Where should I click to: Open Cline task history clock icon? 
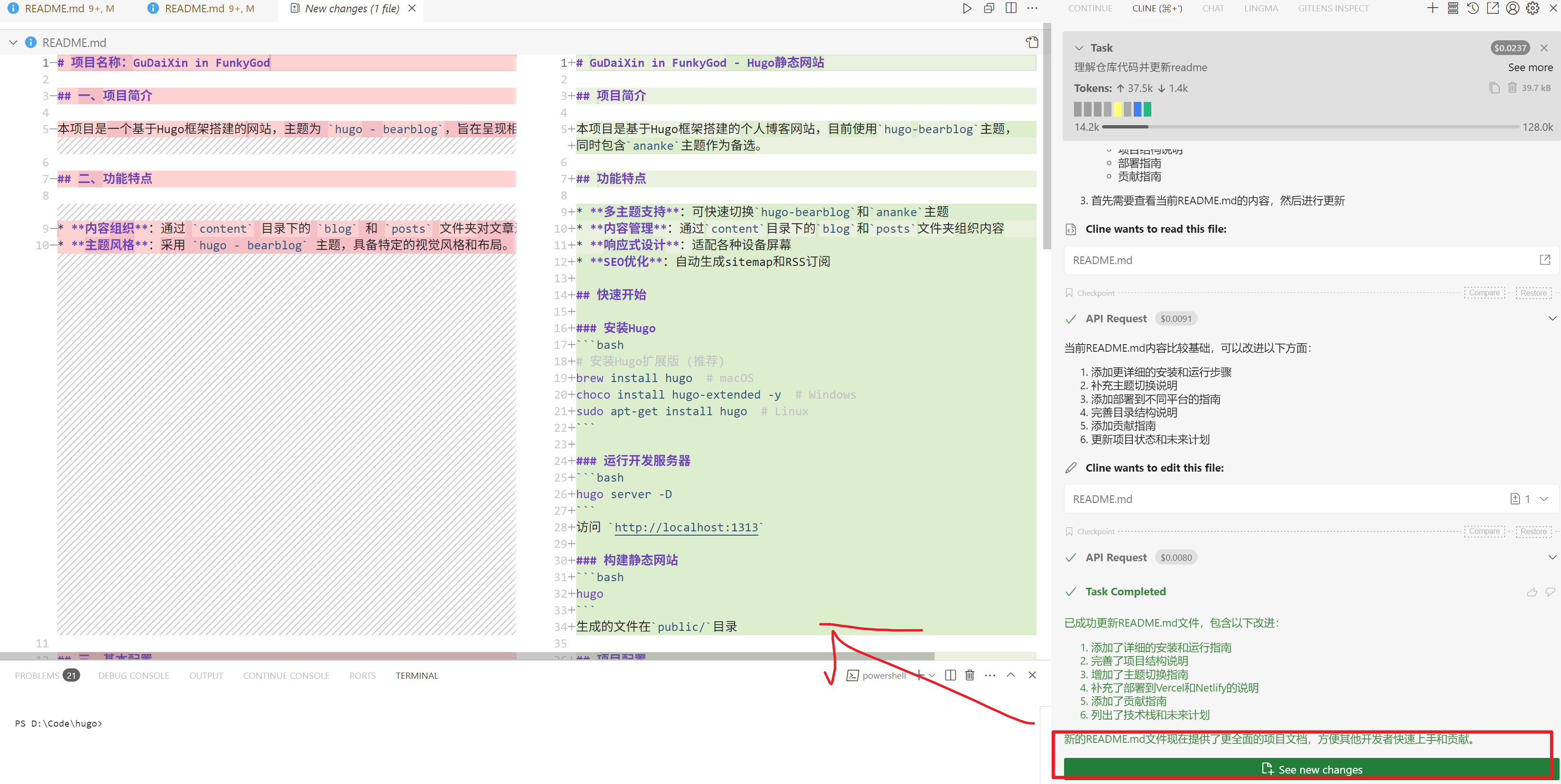coord(1472,9)
